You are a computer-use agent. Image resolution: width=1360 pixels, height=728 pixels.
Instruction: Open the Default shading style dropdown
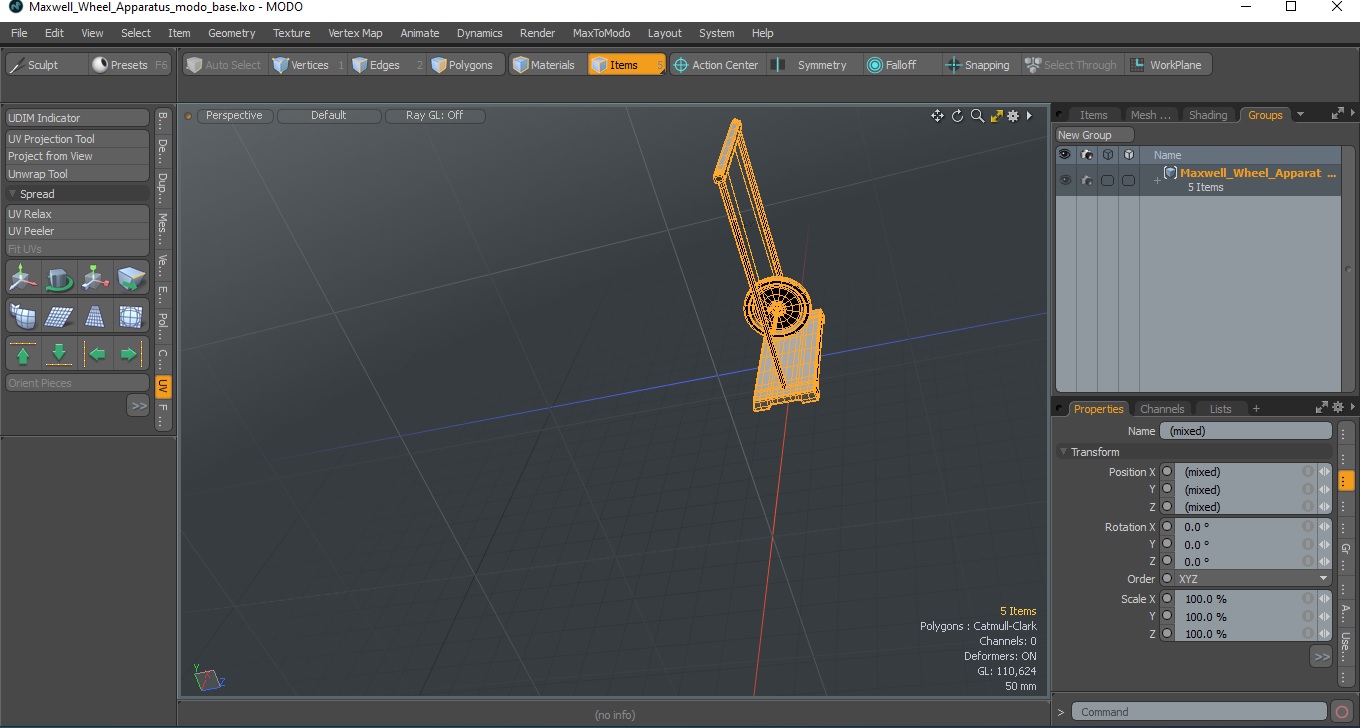[x=329, y=116]
